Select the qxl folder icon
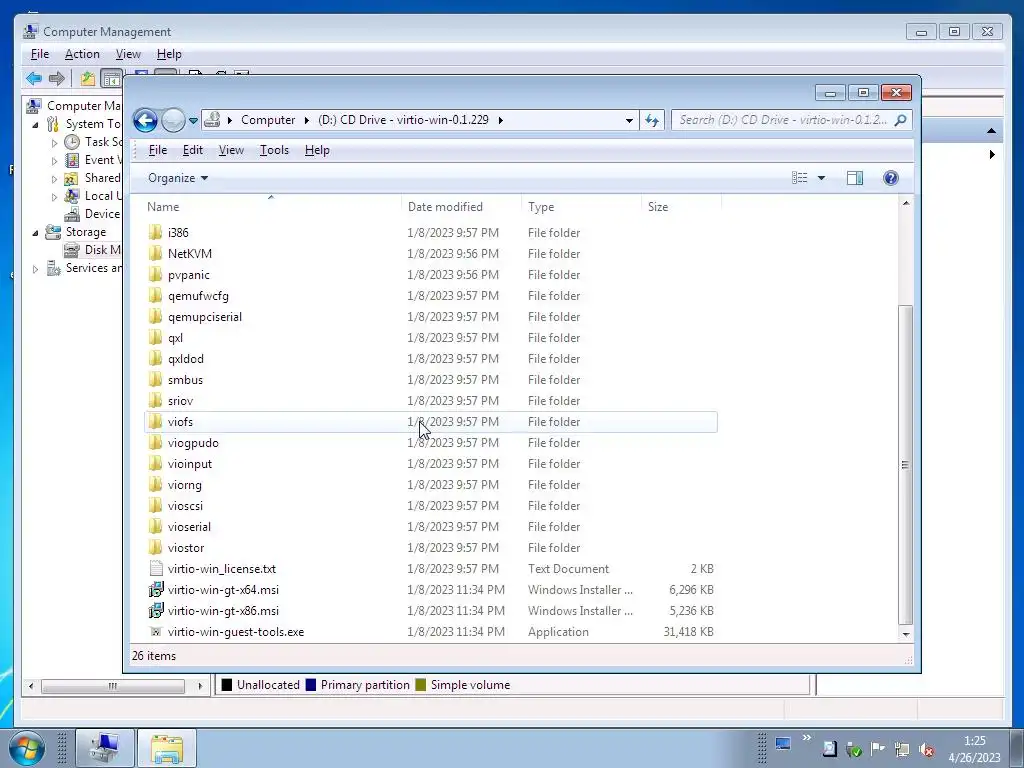 [x=155, y=338]
